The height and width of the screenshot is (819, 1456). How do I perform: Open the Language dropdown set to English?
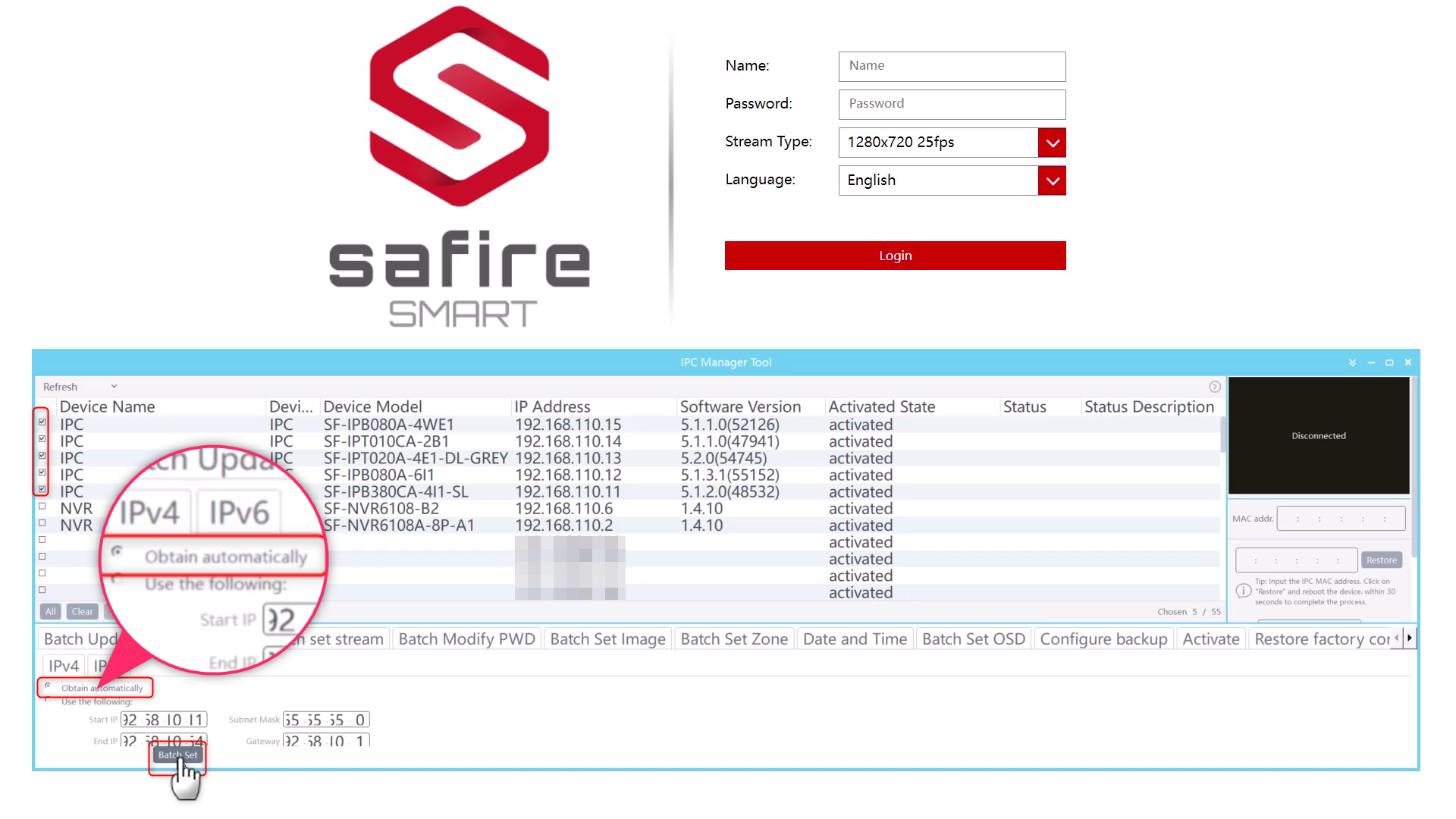click(1052, 180)
